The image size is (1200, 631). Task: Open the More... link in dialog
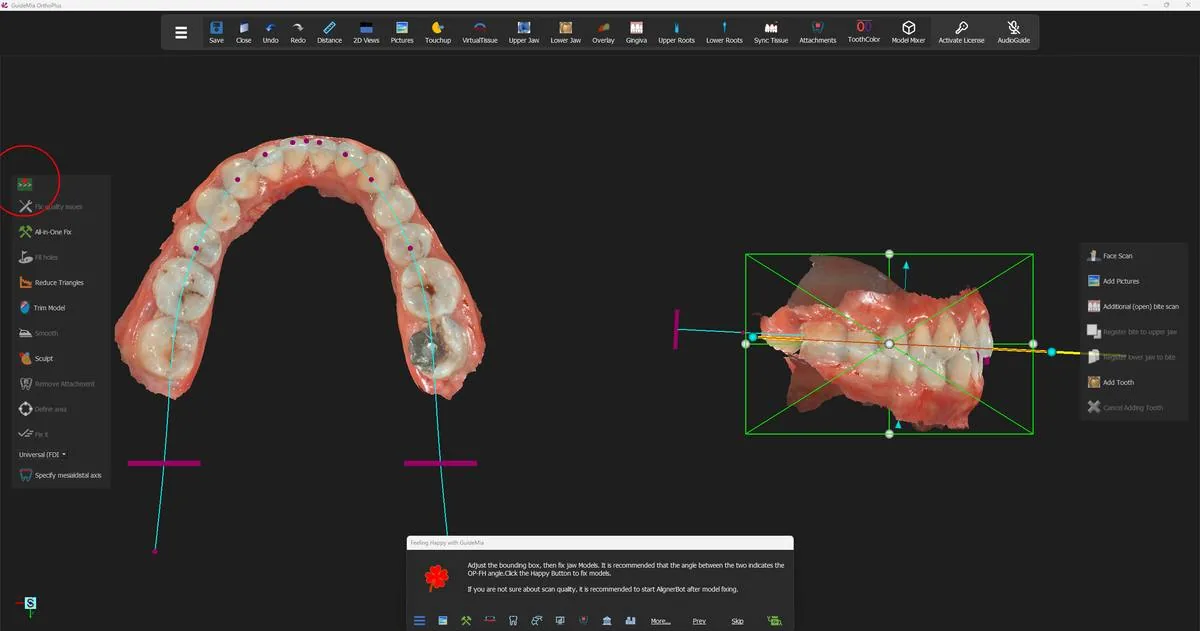click(660, 621)
